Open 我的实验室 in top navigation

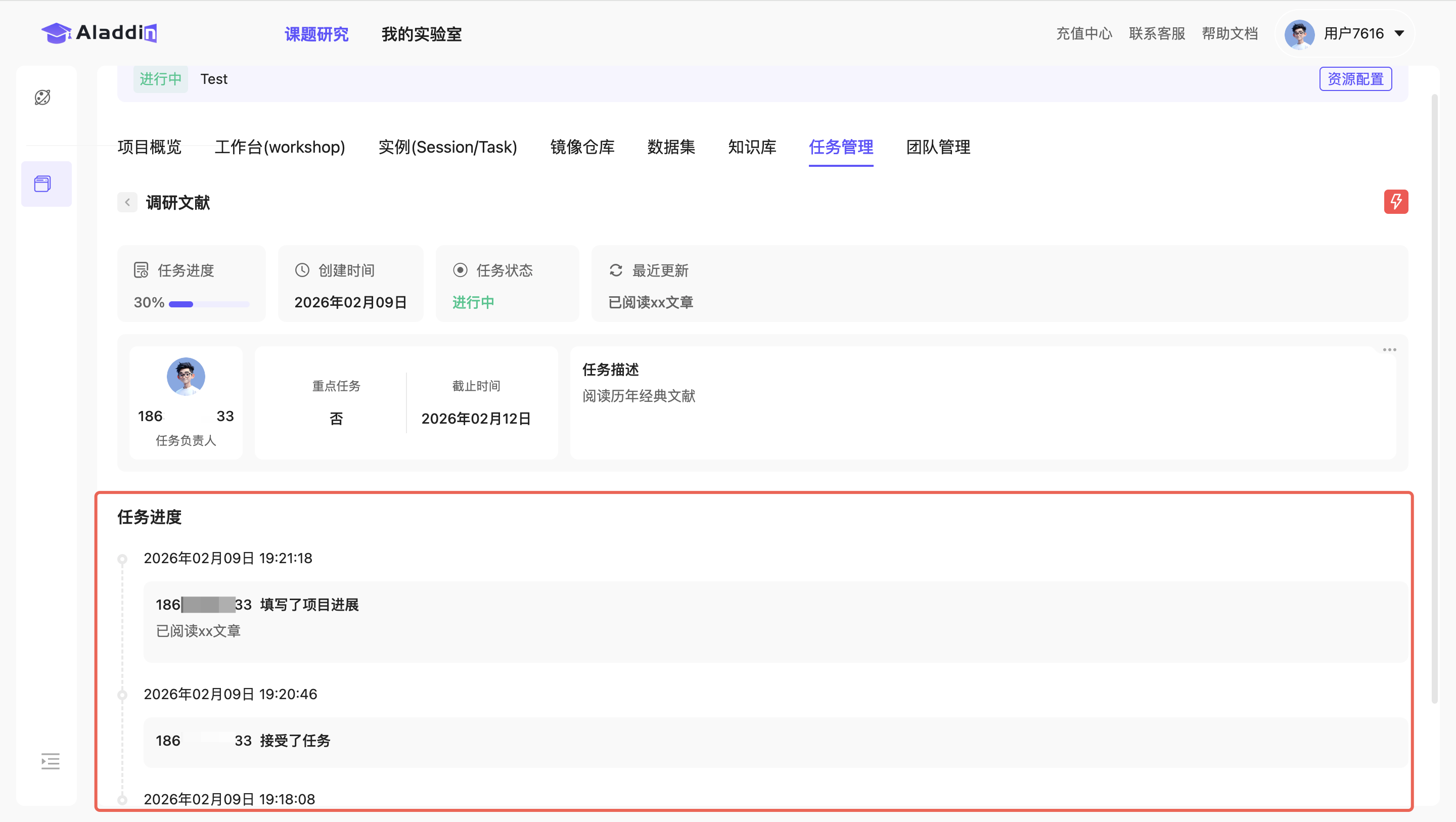(421, 34)
